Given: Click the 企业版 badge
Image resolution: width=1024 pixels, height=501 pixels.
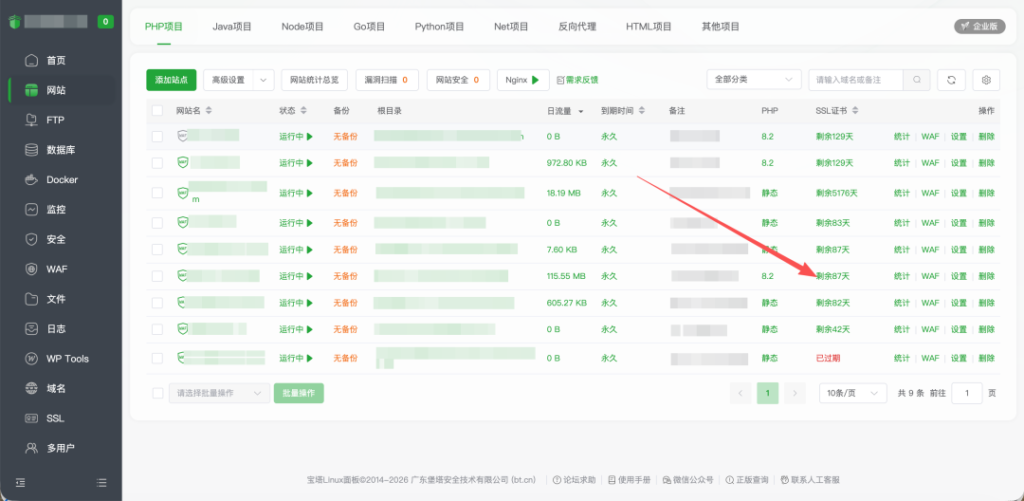Looking at the screenshot, I should coord(980,27).
